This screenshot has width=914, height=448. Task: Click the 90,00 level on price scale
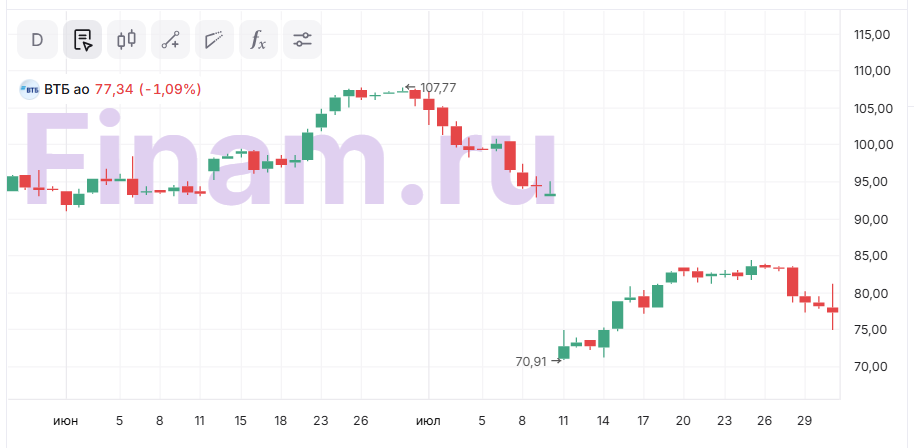point(871,219)
